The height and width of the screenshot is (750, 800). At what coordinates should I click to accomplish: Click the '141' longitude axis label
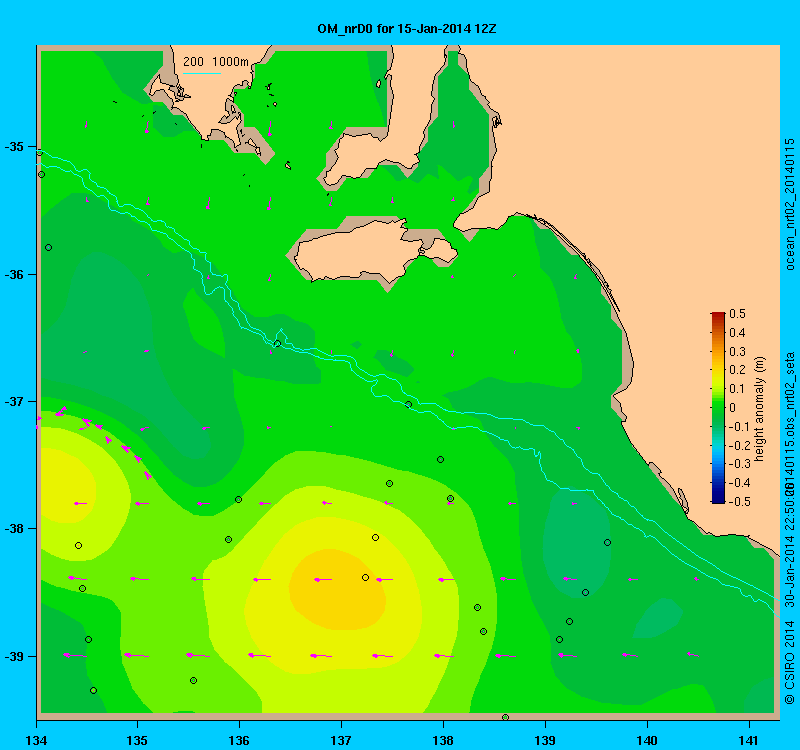(x=749, y=740)
